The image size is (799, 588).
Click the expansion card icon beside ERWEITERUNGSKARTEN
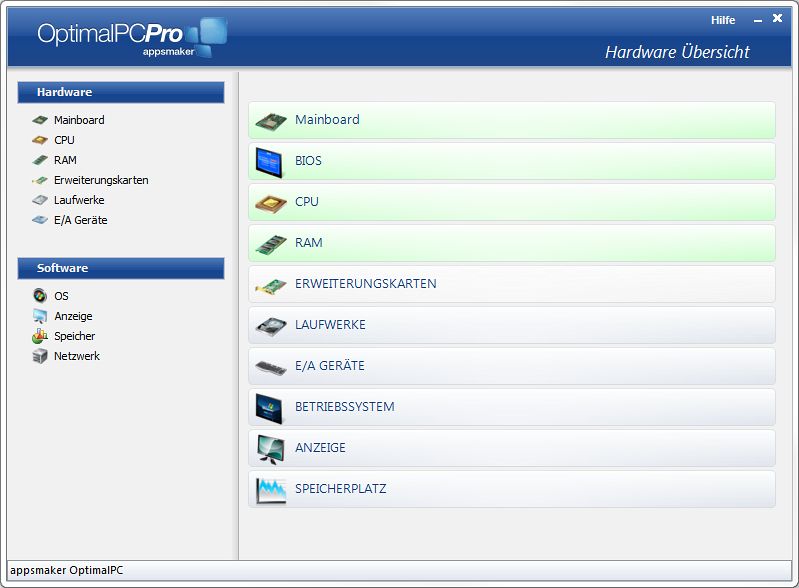(271, 287)
